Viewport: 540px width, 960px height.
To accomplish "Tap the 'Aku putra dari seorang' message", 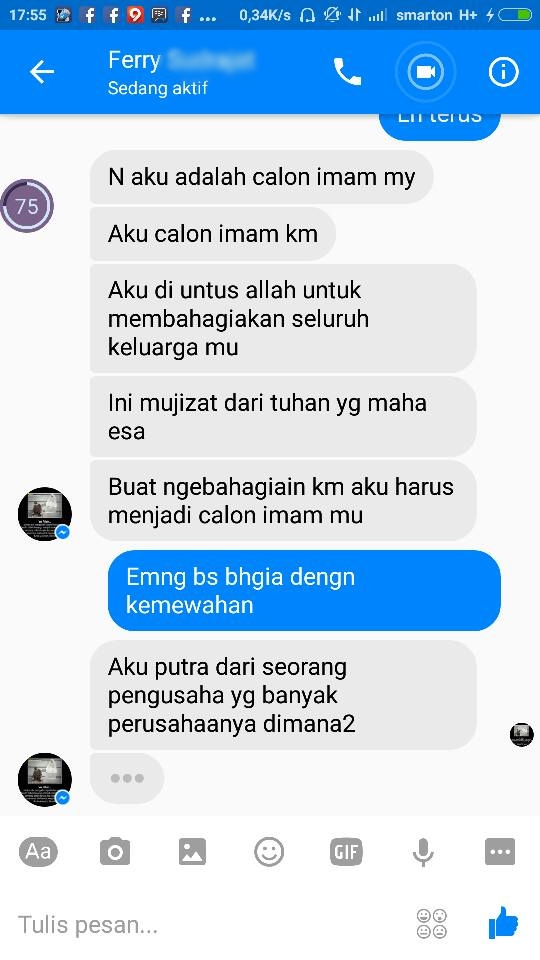I will tap(283, 696).
